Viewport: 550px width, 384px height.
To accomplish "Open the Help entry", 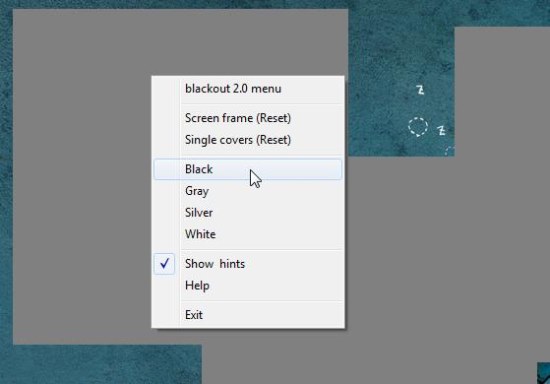I will (x=248, y=285).
